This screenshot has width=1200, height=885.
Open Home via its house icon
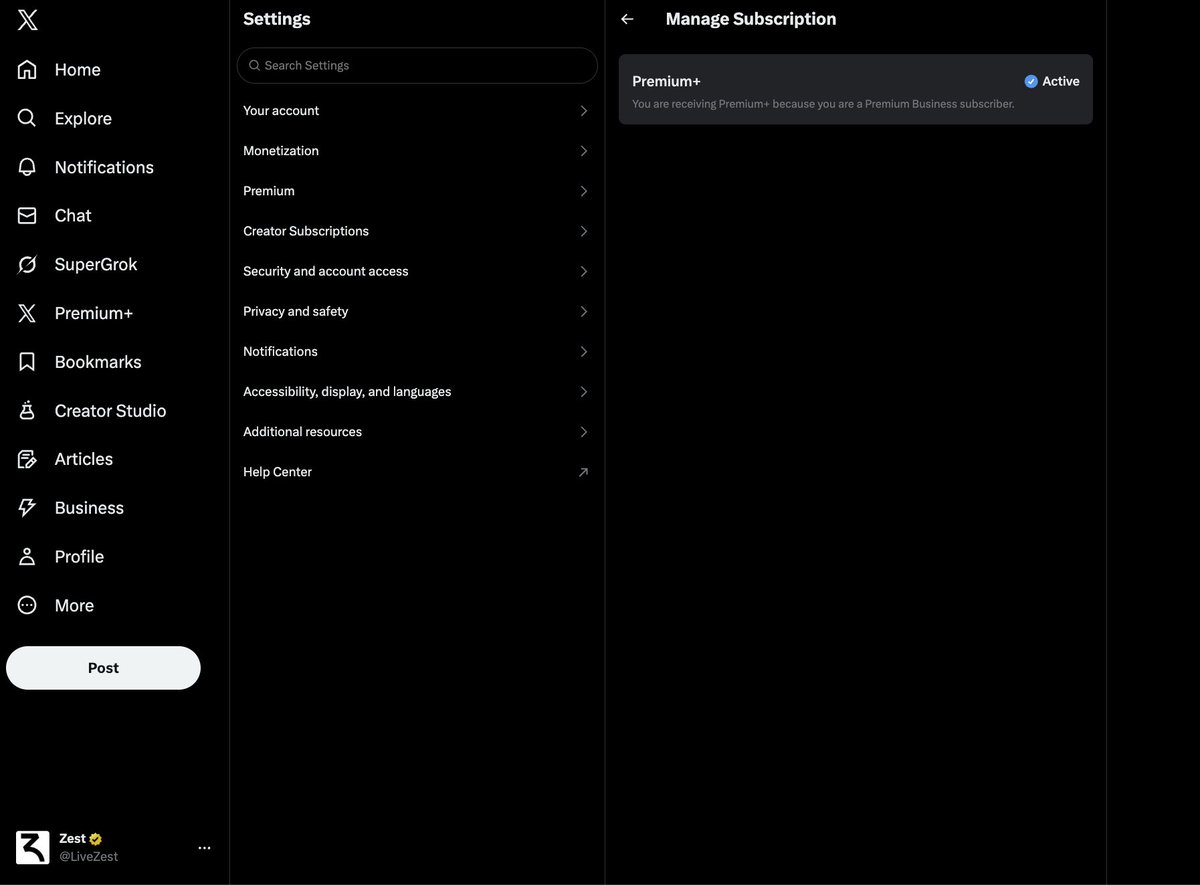(x=27, y=69)
